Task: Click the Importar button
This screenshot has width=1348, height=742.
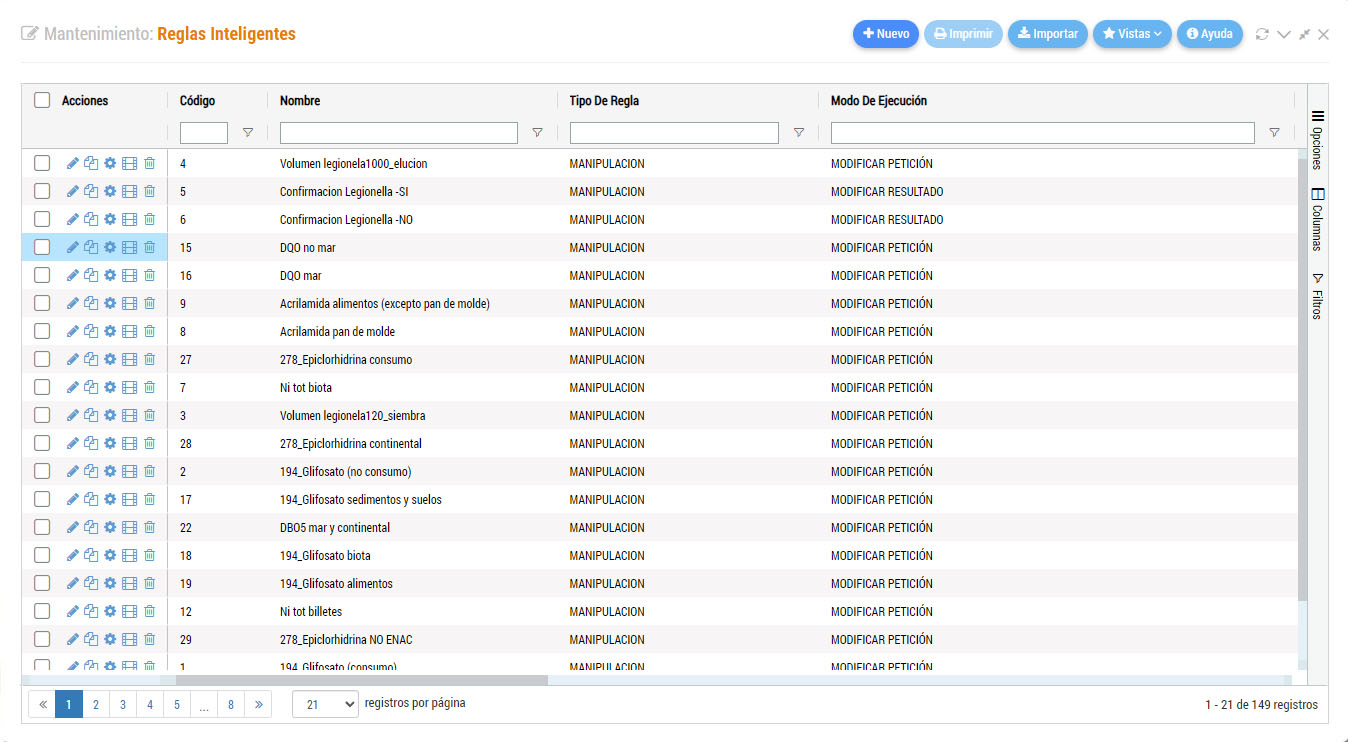Action: 1047,34
